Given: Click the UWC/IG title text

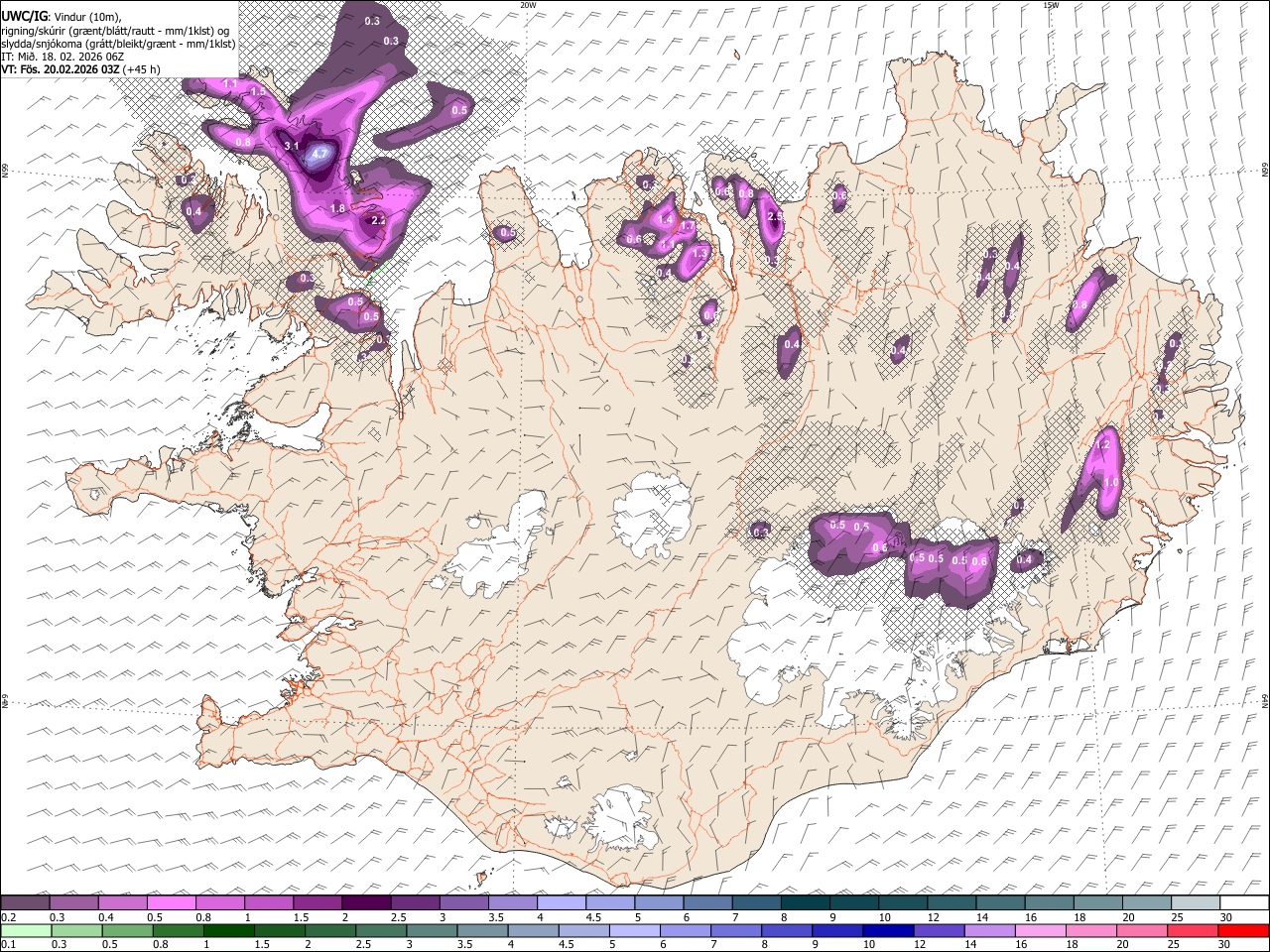Looking at the screenshot, I should 24,16.
